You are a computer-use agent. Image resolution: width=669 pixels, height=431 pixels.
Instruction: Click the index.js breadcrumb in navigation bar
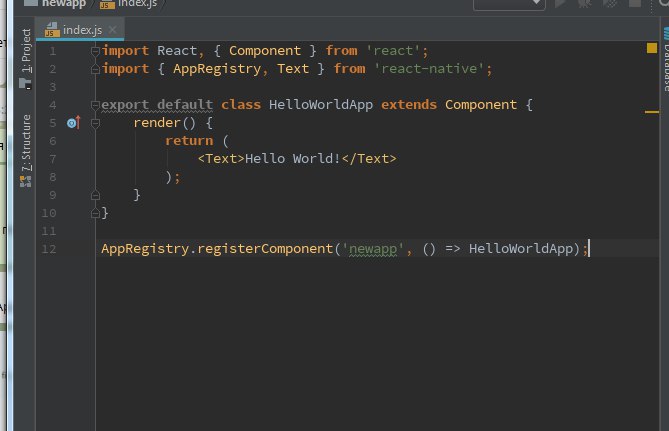click(x=128, y=3)
